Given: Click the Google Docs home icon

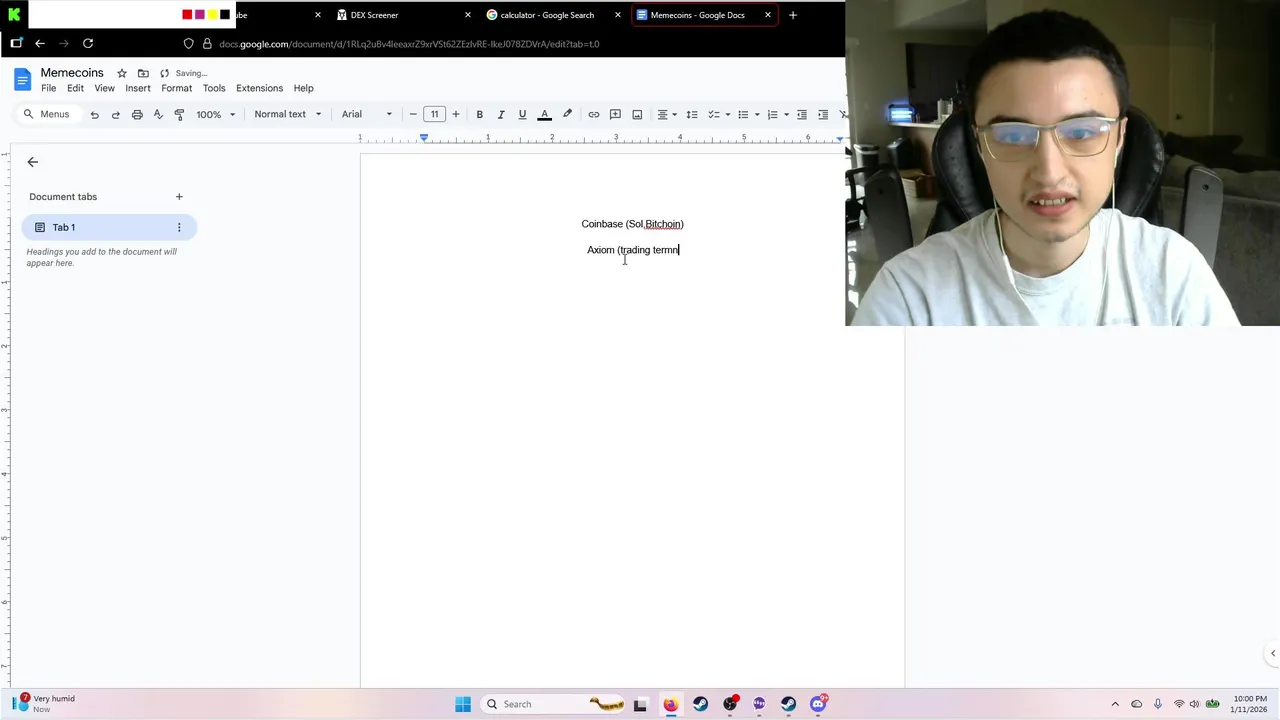Looking at the screenshot, I should point(22,80).
